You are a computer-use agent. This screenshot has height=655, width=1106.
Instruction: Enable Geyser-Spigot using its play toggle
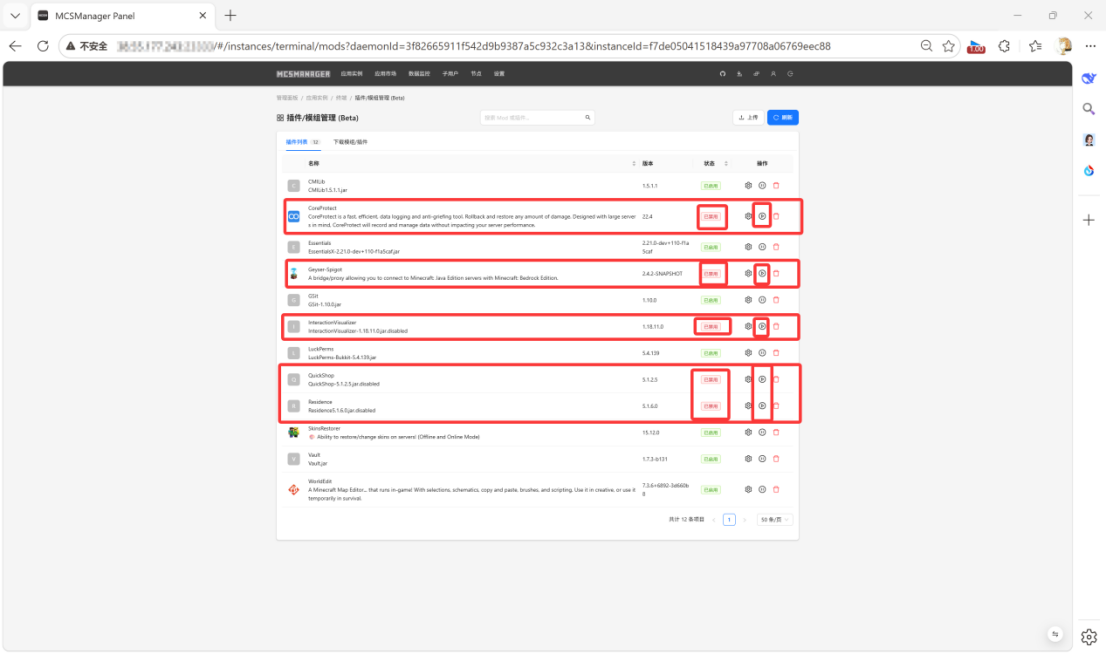762,274
